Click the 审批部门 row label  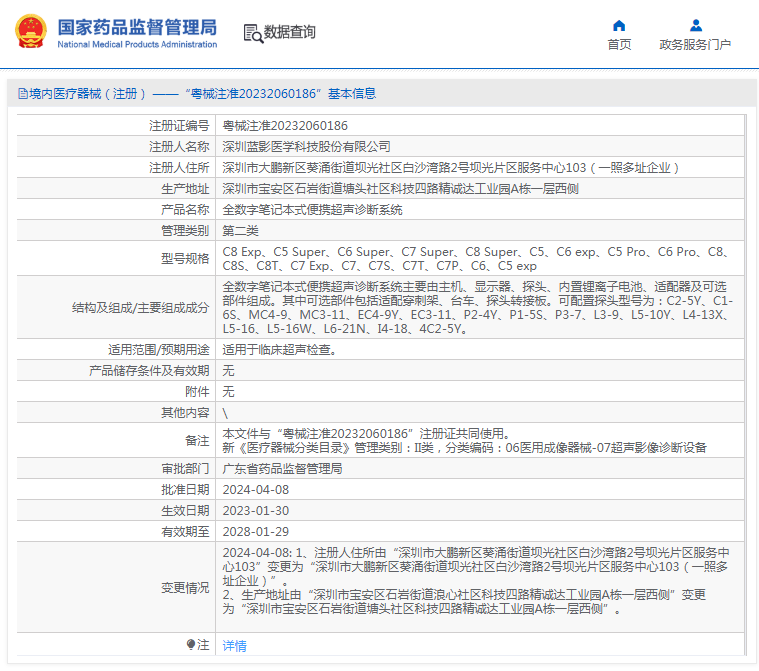pyautogui.click(x=185, y=469)
